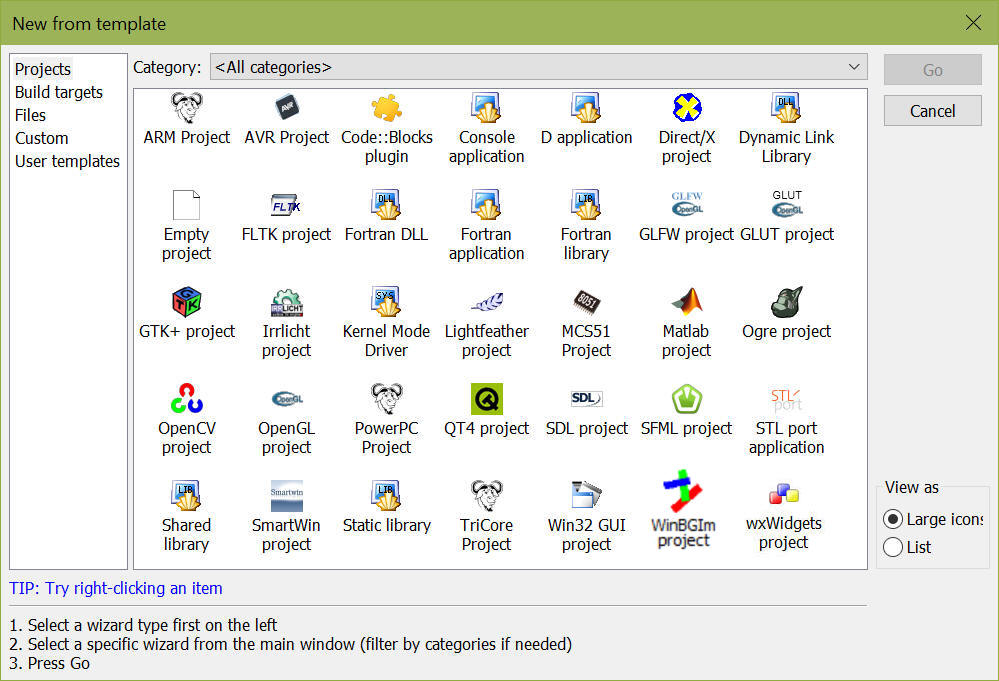Show User templates list
The width and height of the screenshot is (999, 681).
pyautogui.click(x=67, y=161)
